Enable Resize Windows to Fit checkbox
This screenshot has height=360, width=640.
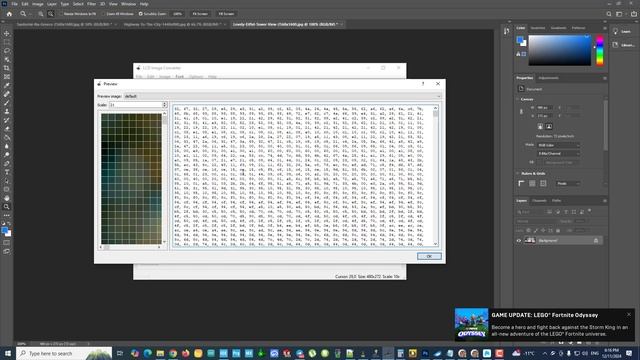61,14
